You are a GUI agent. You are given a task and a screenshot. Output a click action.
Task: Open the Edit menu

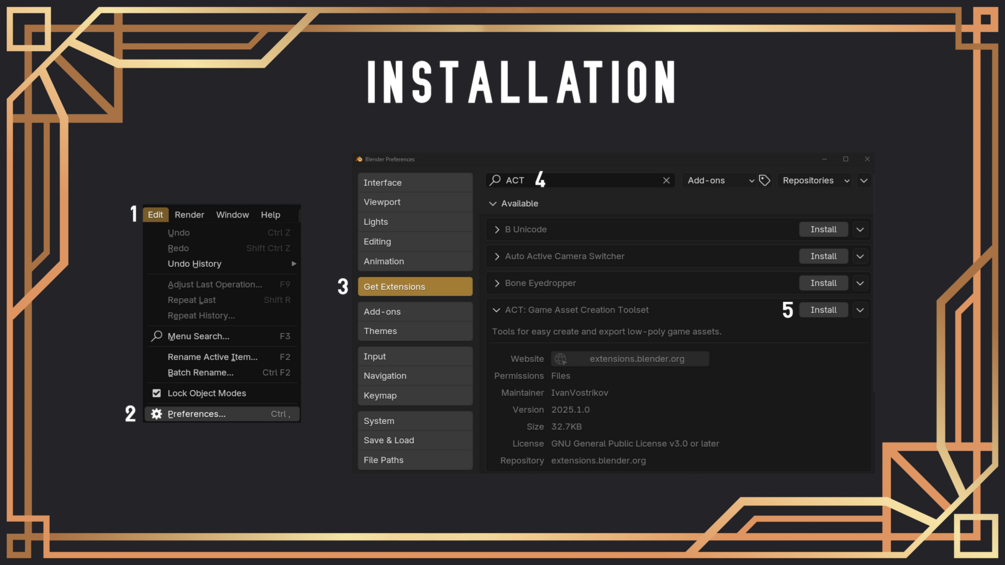click(155, 215)
